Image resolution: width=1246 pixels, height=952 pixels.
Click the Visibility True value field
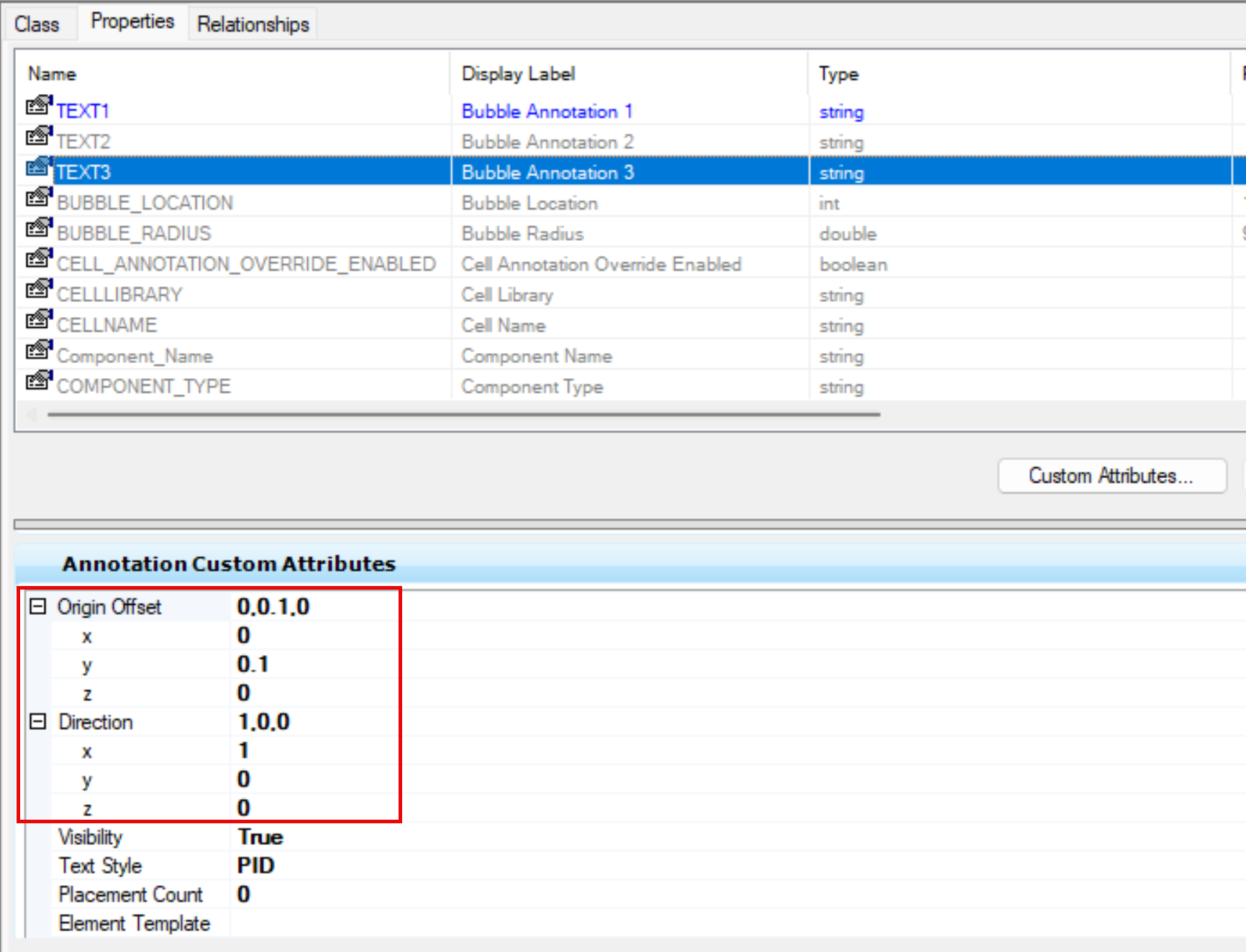[x=260, y=838]
